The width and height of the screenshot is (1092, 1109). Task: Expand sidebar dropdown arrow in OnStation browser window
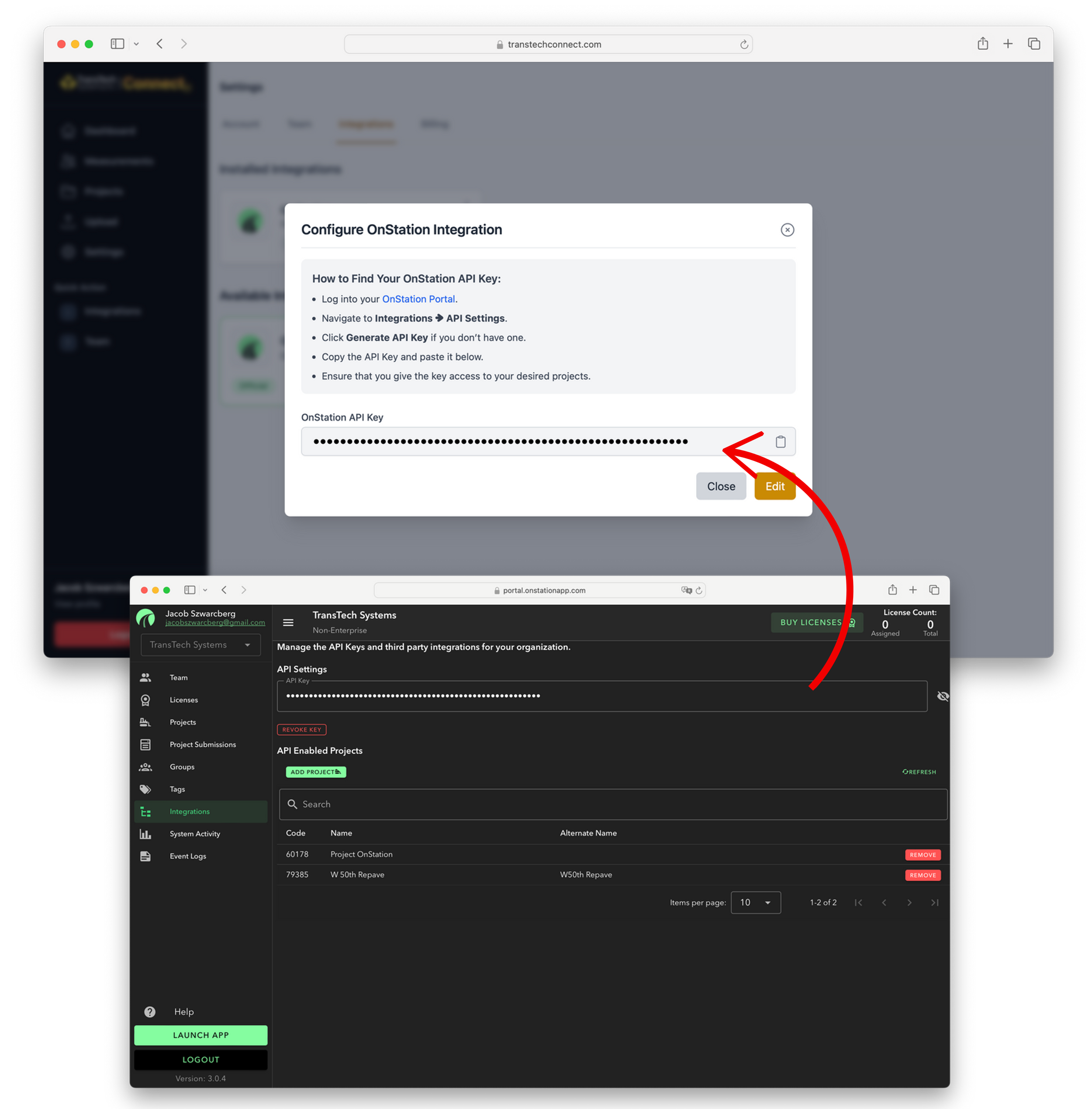[205, 590]
